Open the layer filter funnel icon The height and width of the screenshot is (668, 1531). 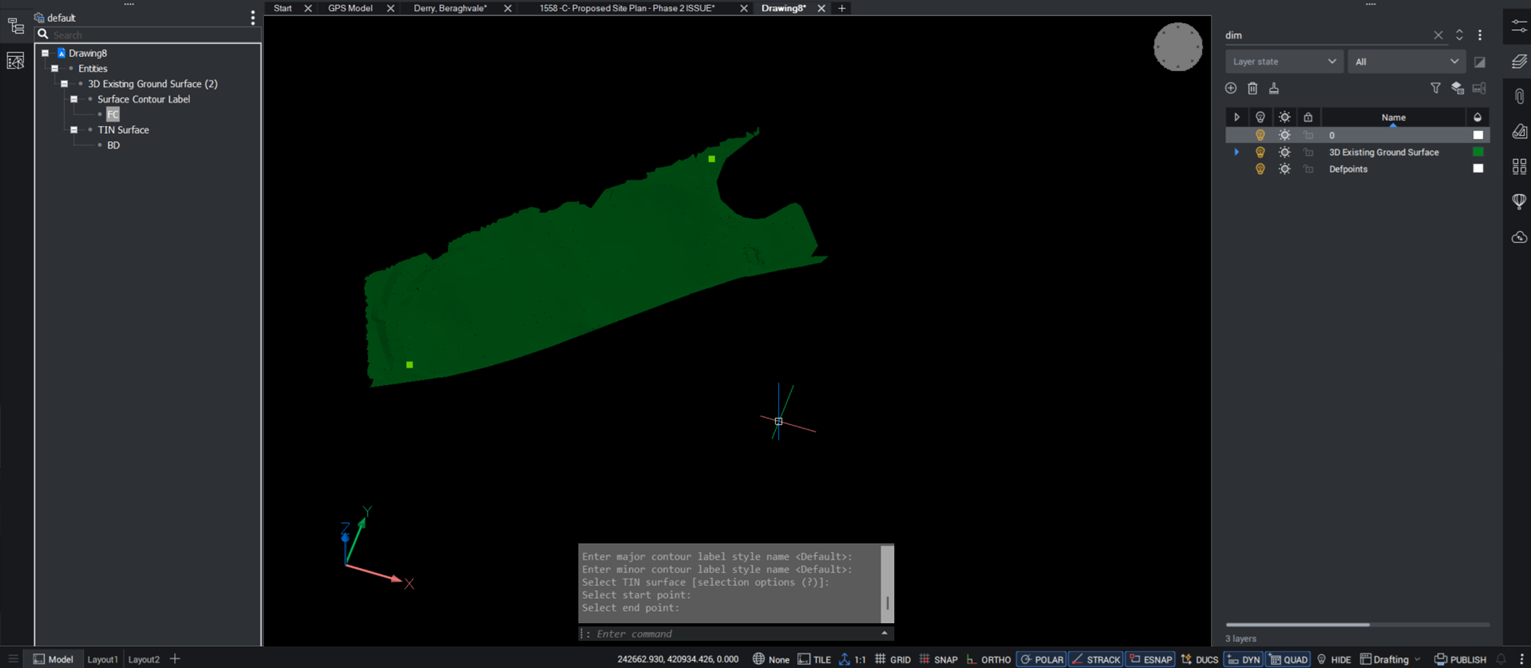click(1435, 89)
